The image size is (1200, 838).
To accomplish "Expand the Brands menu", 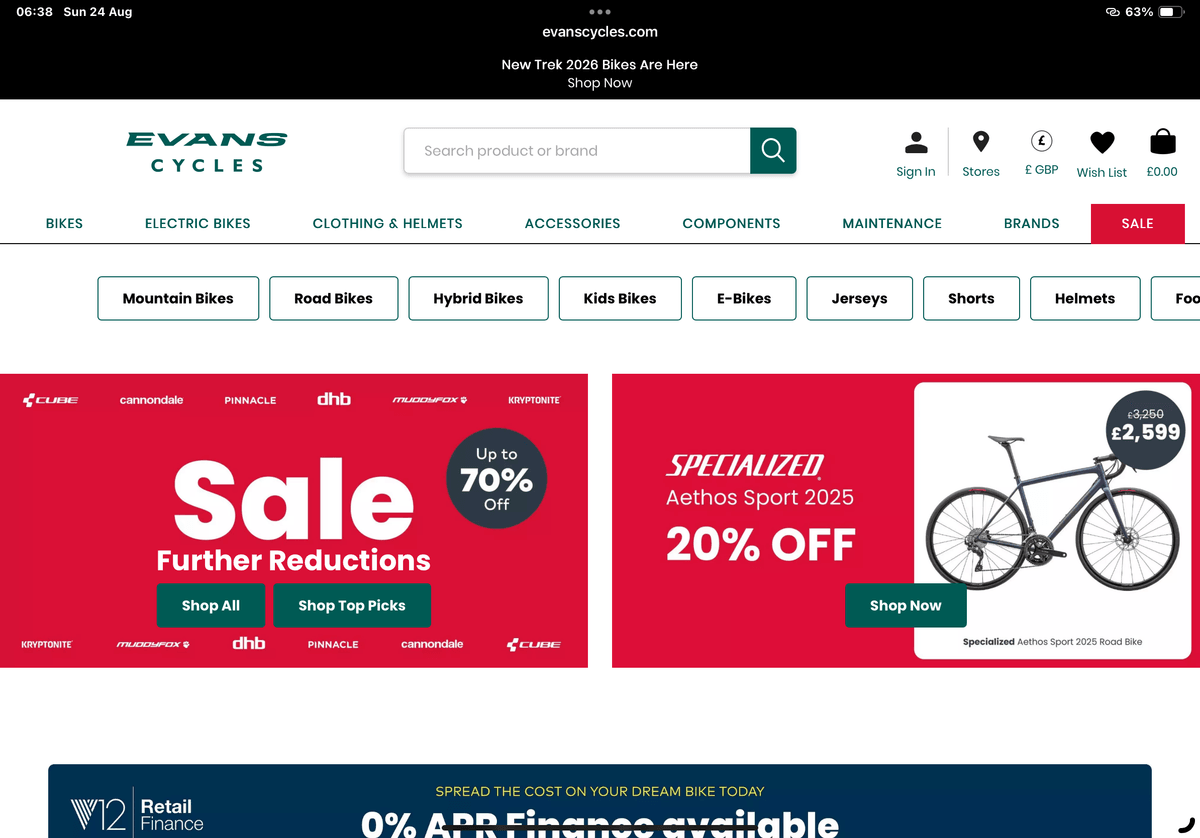I will click(x=1032, y=223).
